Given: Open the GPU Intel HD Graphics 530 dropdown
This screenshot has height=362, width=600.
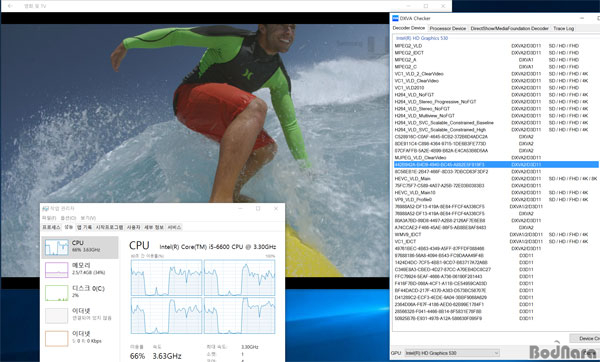Looking at the screenshot, I should tap(452, 353).
